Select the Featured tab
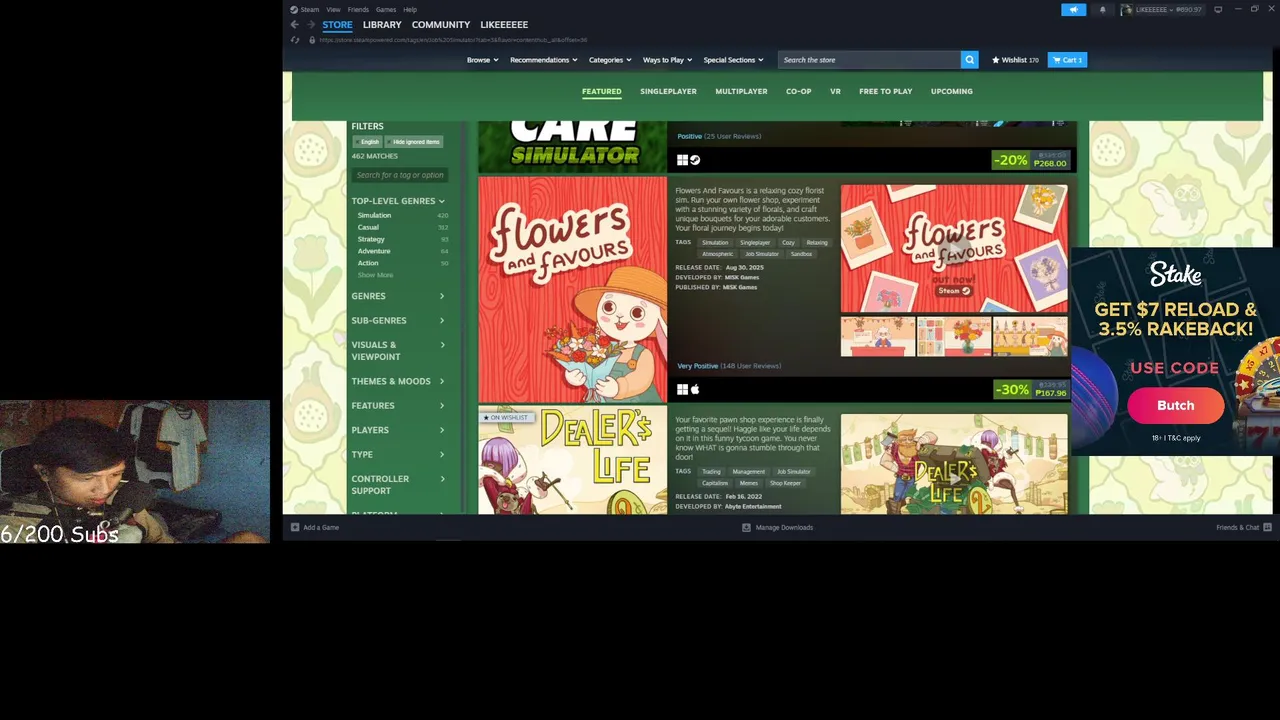Viewport: 1280px width, 720px height. point(601,91)
